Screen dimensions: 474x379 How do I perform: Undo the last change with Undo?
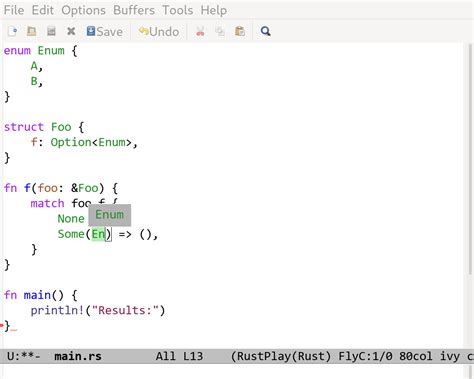pos(159,31)
